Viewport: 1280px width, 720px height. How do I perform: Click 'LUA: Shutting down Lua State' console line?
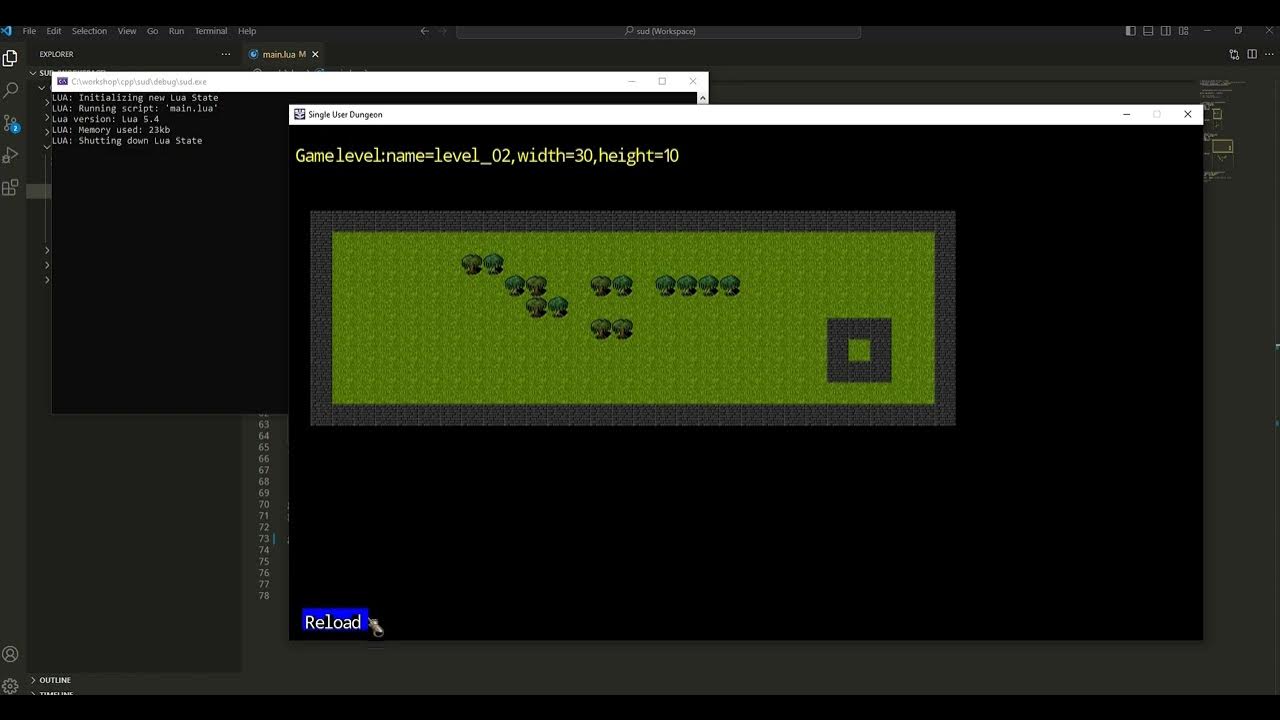(127, 141)
